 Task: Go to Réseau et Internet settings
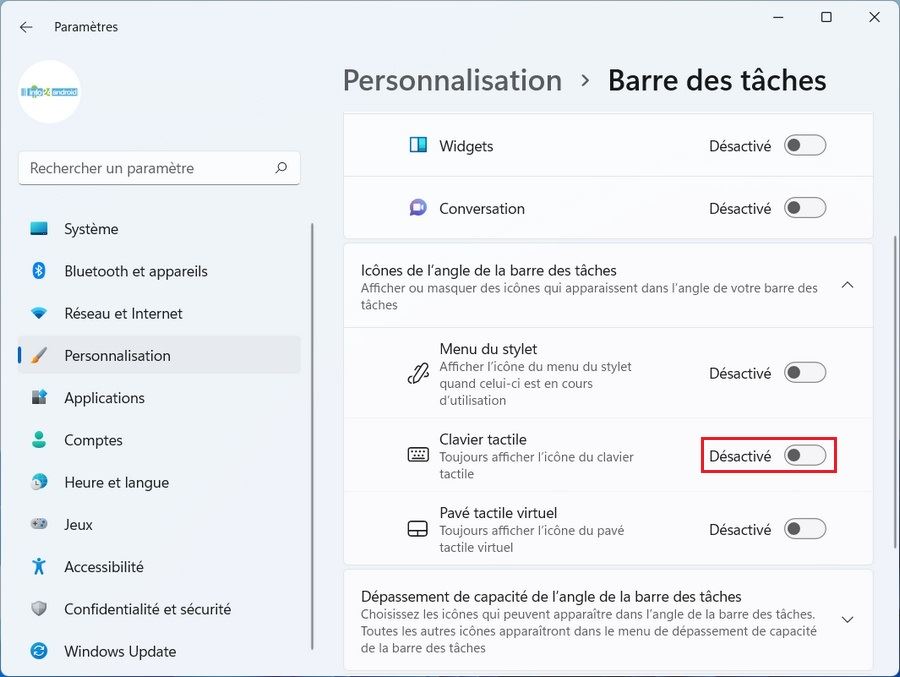[123, 313]
